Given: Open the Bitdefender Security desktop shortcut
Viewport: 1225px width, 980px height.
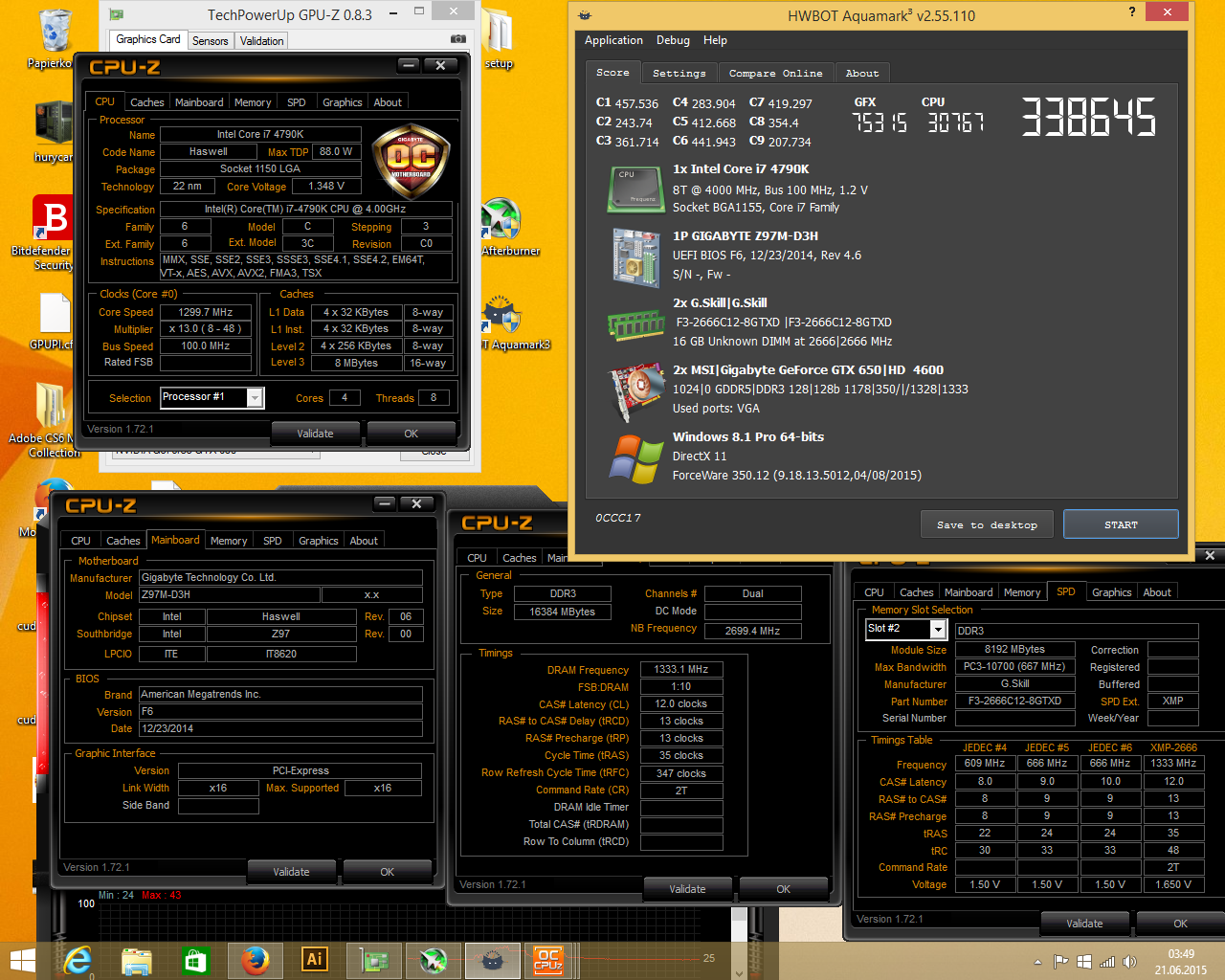Looking at the screenshot, I should 55,233.
